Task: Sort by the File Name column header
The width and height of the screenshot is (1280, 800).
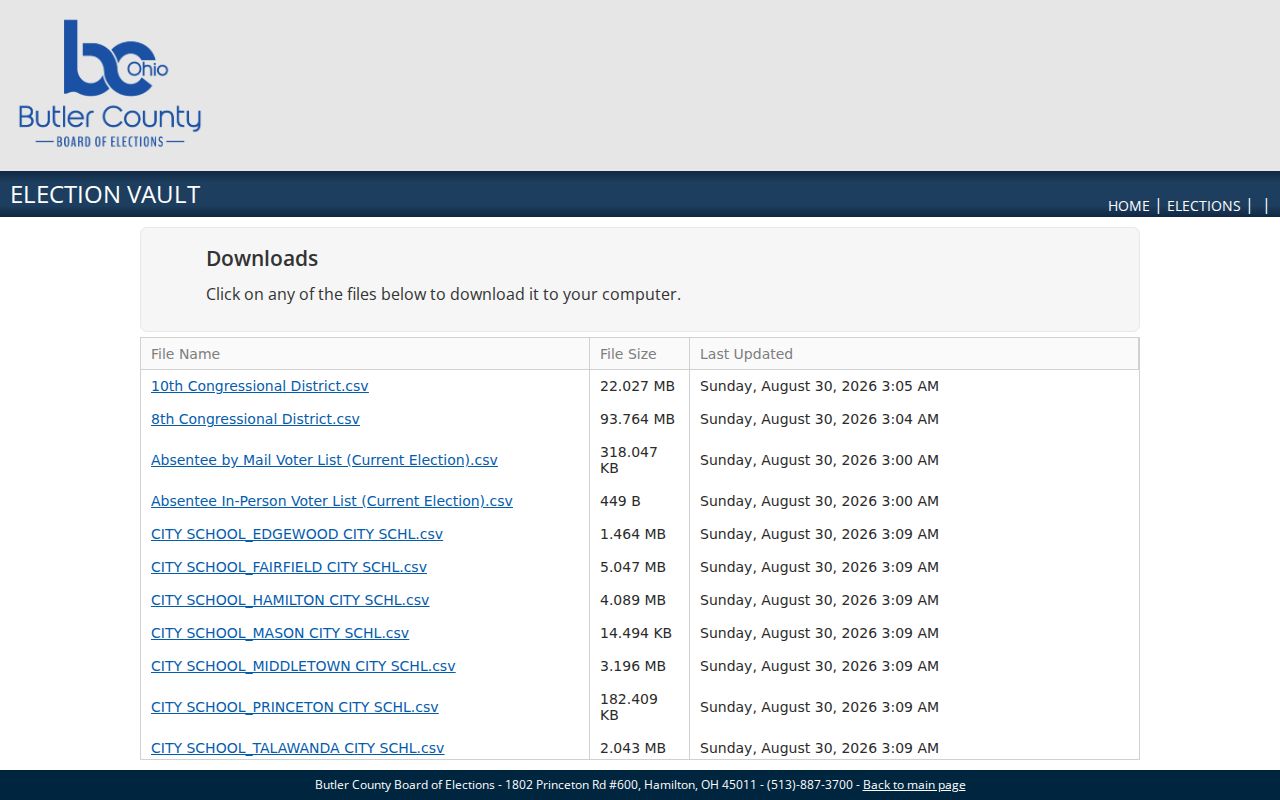Action: (x=365, y=354)
